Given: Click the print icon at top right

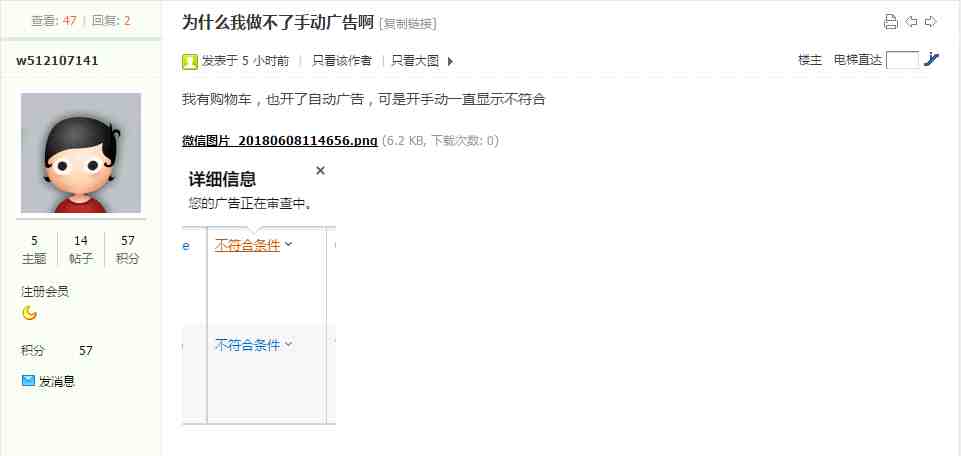Looking at the screenshot, I should (891, 22).
